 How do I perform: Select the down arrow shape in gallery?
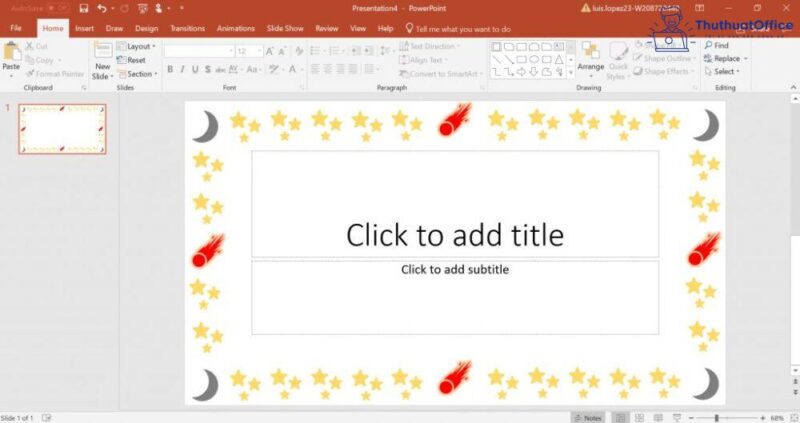[x=534, y=72]
